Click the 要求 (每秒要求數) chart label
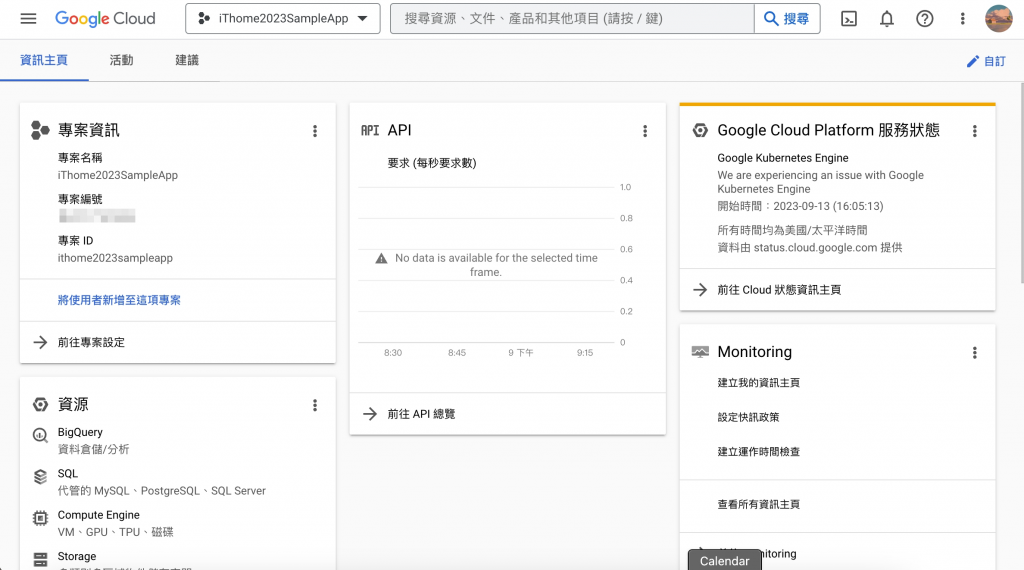The height and width of the screenshot is (570, 1024). pos(432,163)
